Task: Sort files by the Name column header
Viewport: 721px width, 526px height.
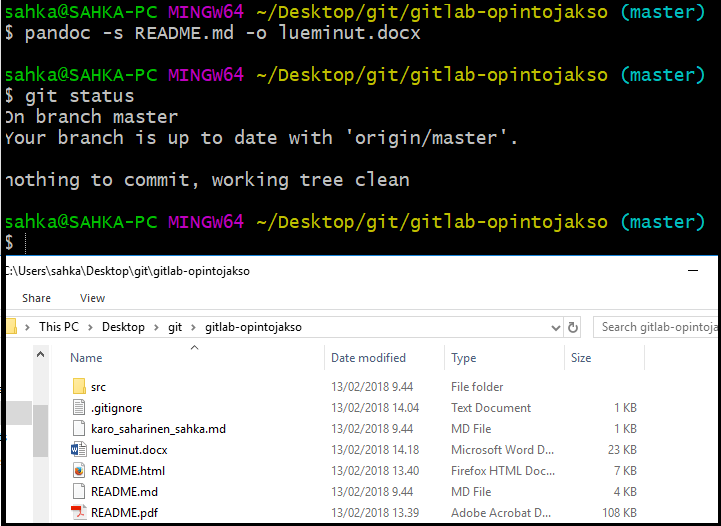Action: point(86,358)
